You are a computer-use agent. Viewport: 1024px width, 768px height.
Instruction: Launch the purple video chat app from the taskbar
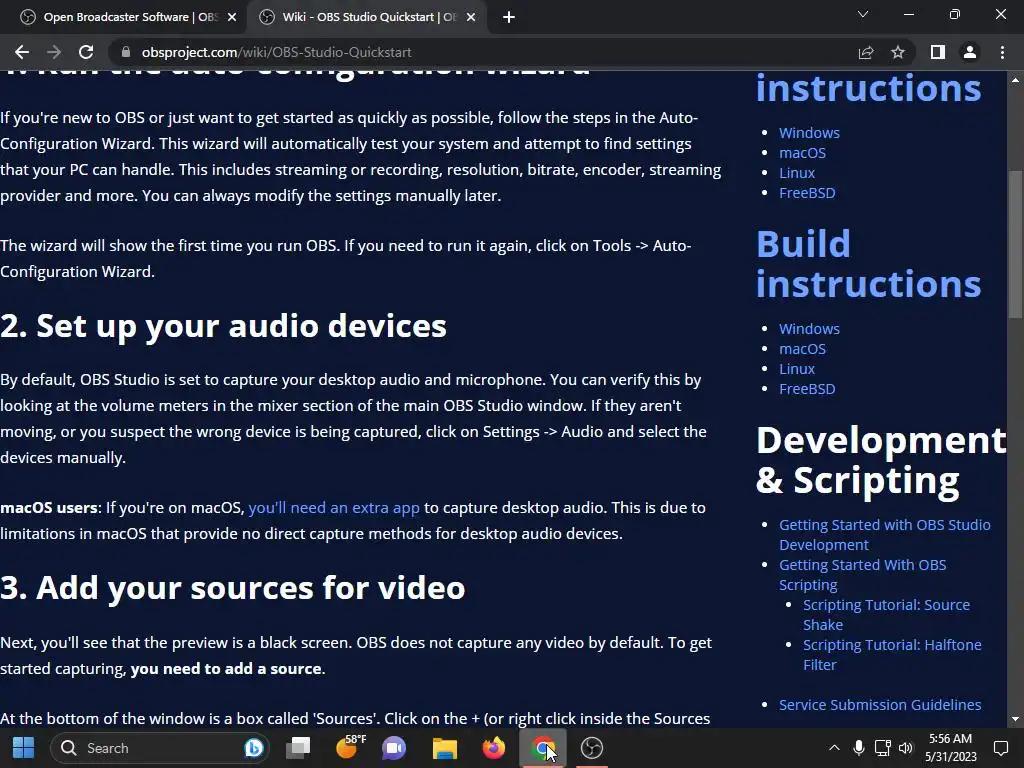394,748
